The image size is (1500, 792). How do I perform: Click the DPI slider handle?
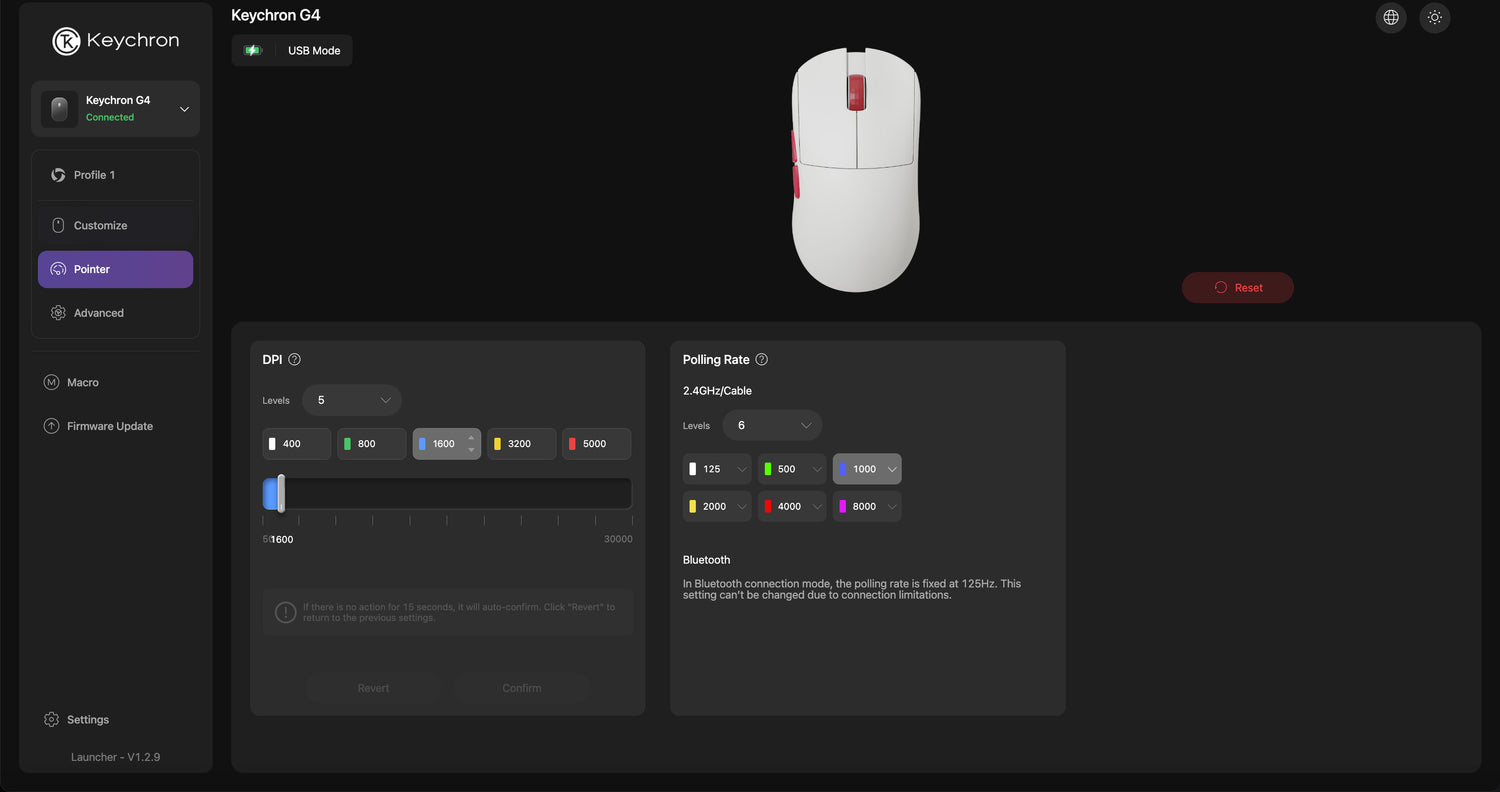(x=281, y=494)
